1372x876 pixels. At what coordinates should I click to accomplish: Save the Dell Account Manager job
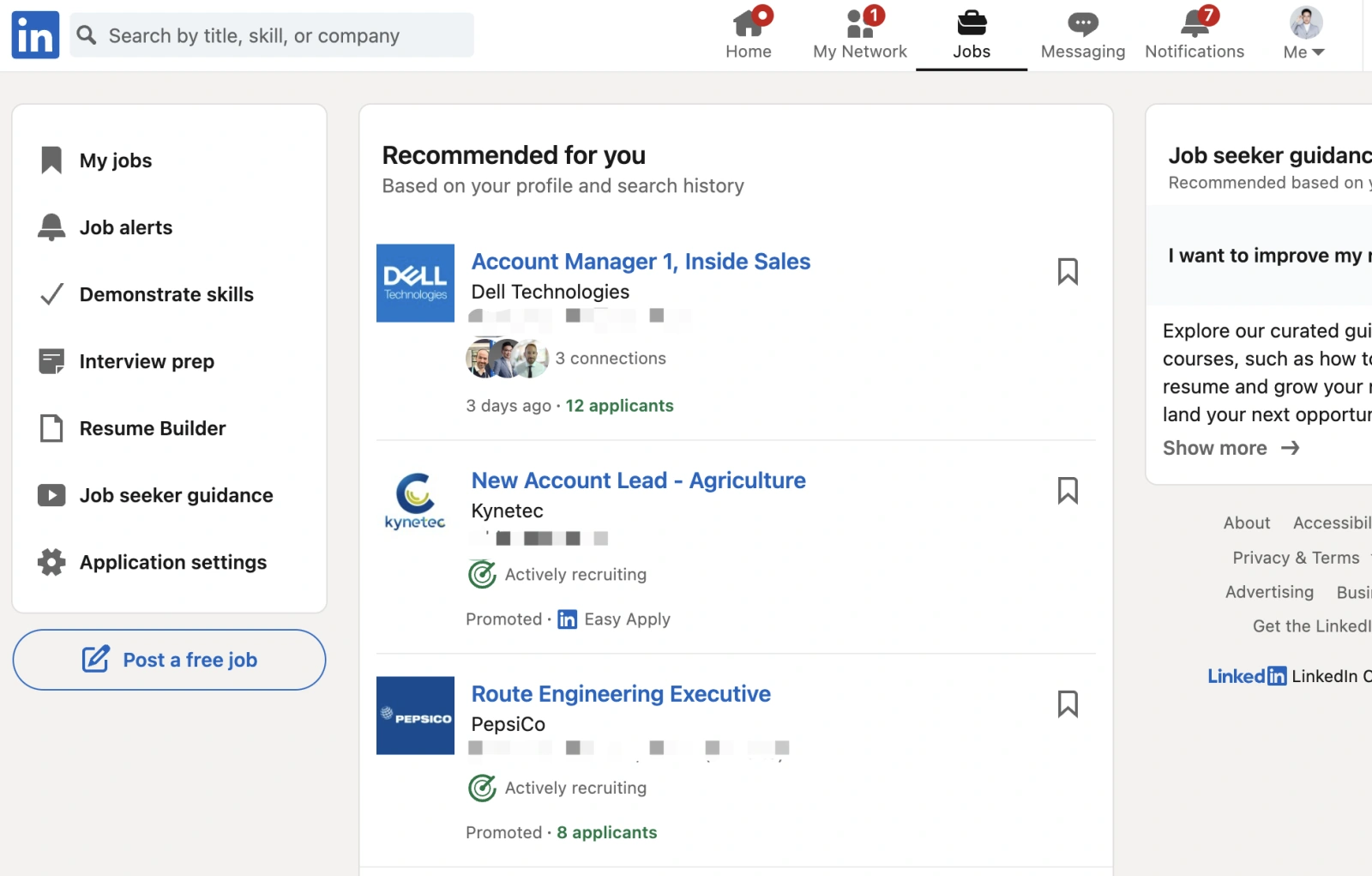tap(1068, 271)
